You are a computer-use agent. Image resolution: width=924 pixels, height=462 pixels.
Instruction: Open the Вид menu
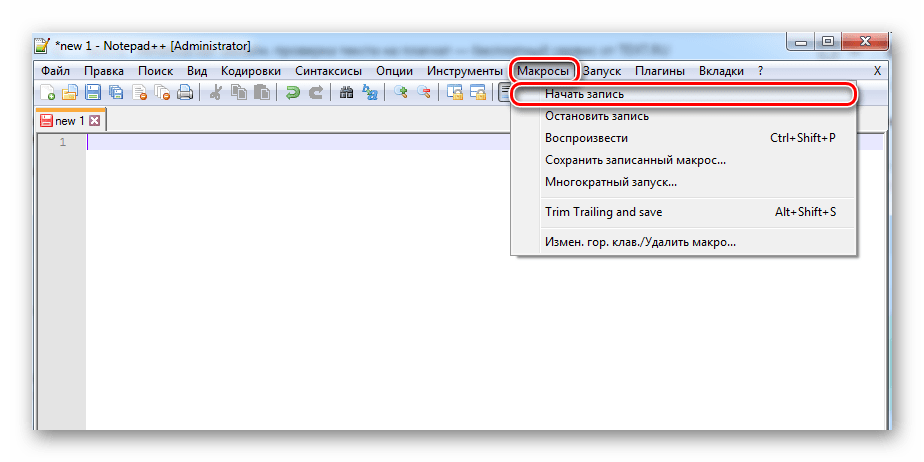[197, 71]
